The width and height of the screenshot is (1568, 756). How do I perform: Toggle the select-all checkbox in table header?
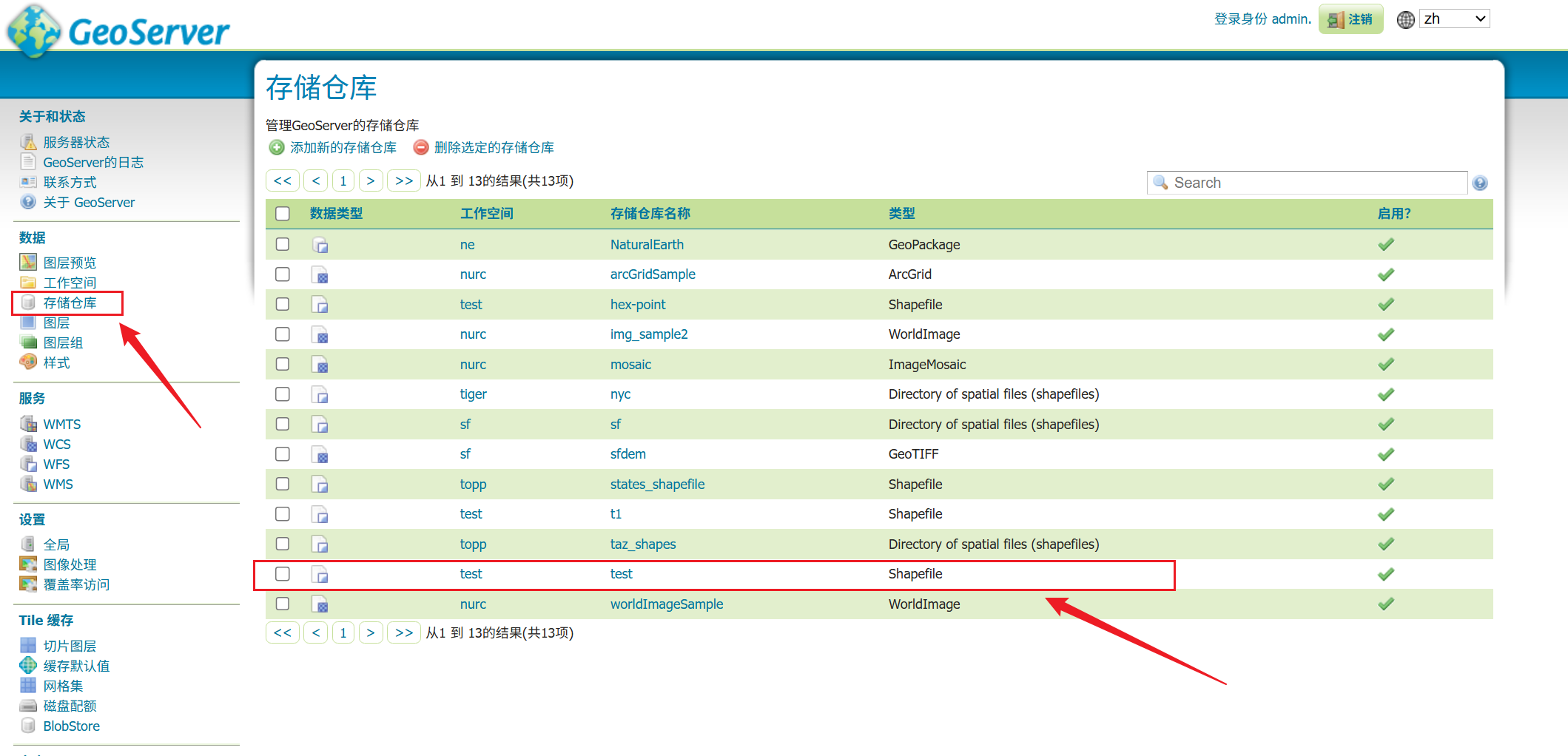click(283, 214)
